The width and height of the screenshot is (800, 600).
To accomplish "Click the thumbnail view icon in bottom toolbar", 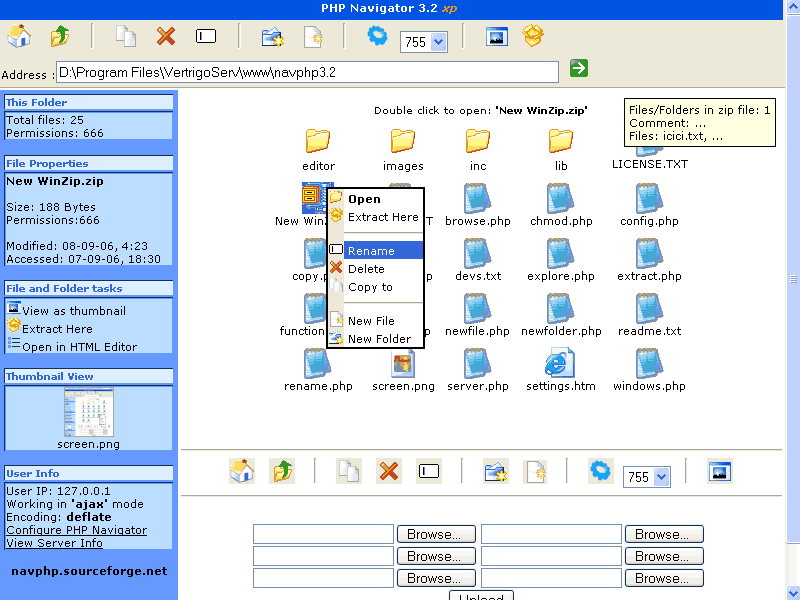I will pos(720,470).
